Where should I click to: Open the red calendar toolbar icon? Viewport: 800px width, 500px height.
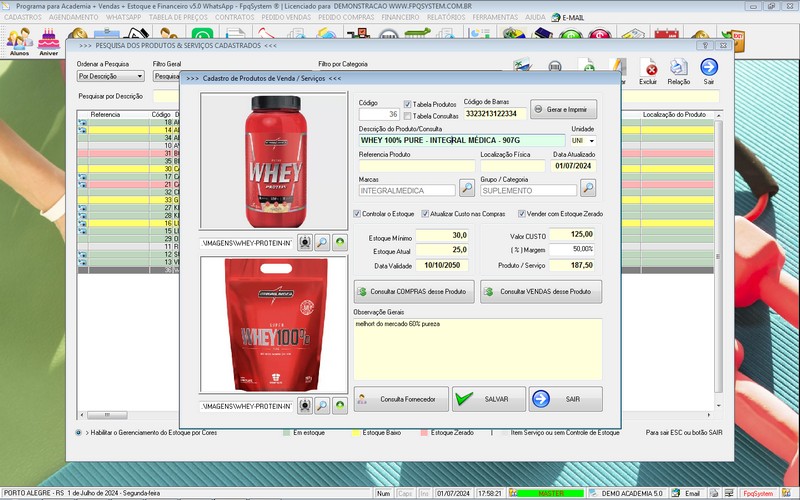(666, 34)
